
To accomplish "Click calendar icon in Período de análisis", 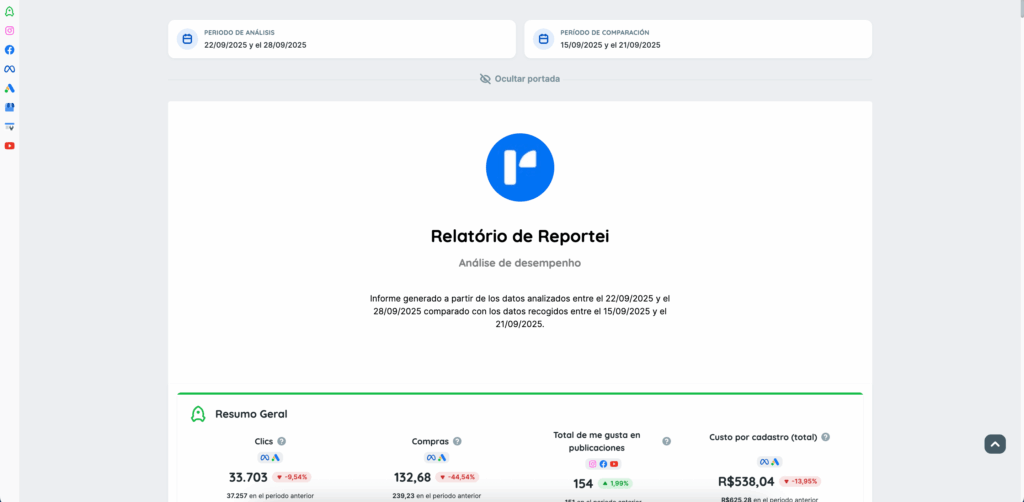I will pos(186,39).
